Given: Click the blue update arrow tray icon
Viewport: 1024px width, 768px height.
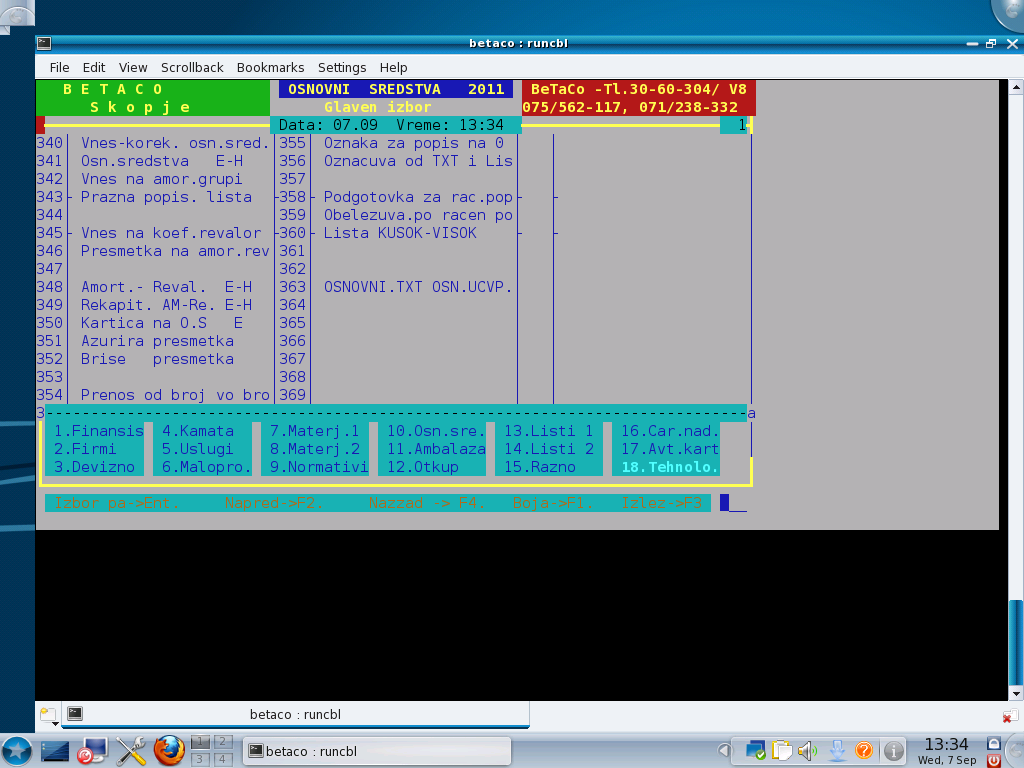Looking at the screenshot, I should pos(836,750).
